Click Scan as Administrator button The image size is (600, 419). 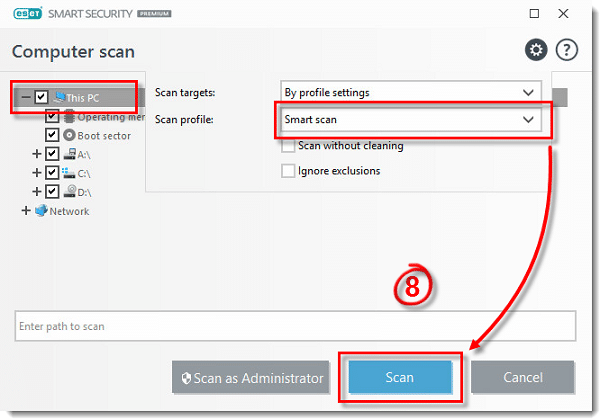[x=250, y=378]
